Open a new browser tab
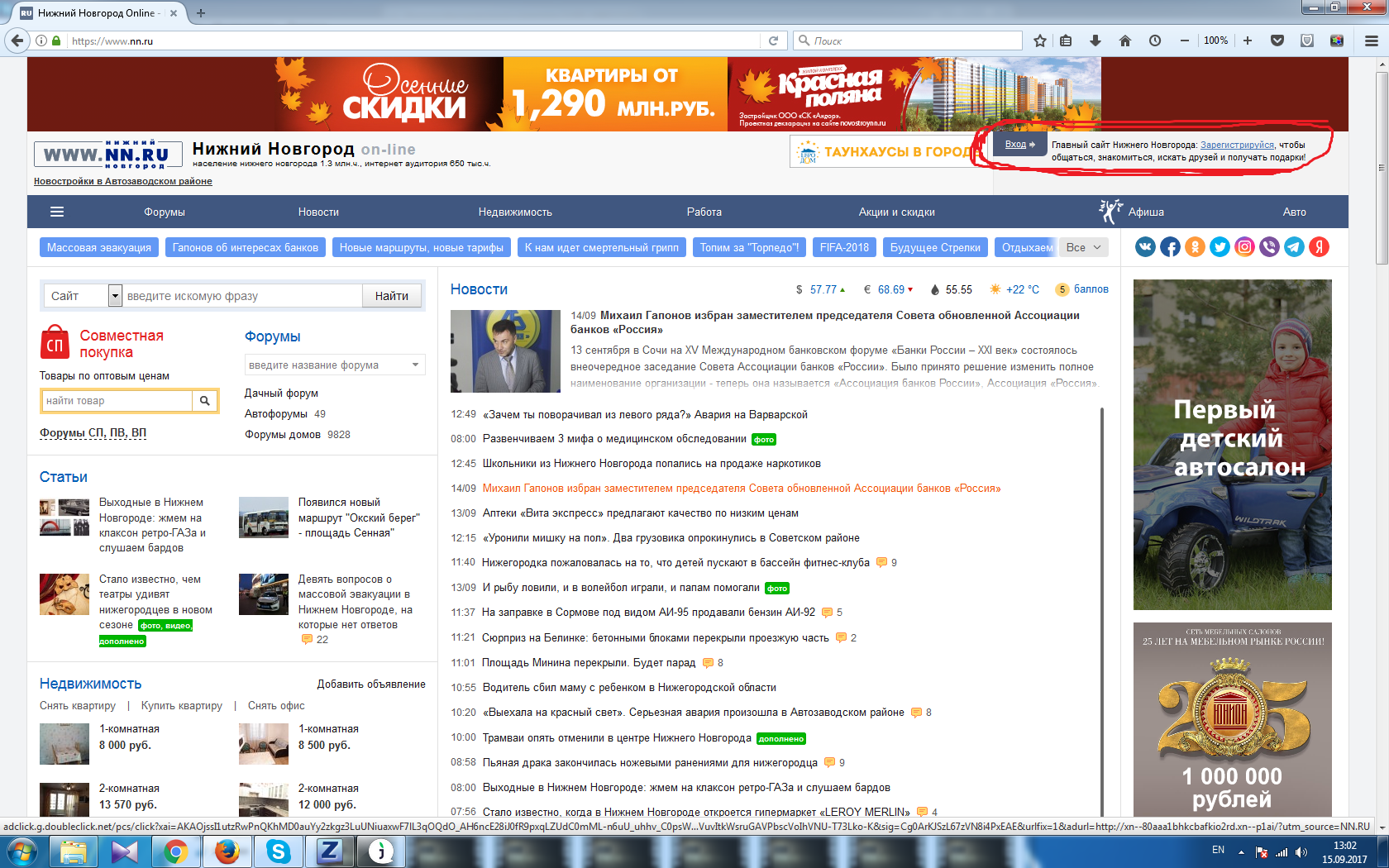Image resolution: width=1389 pixels, height=868 pixels. 201,13
